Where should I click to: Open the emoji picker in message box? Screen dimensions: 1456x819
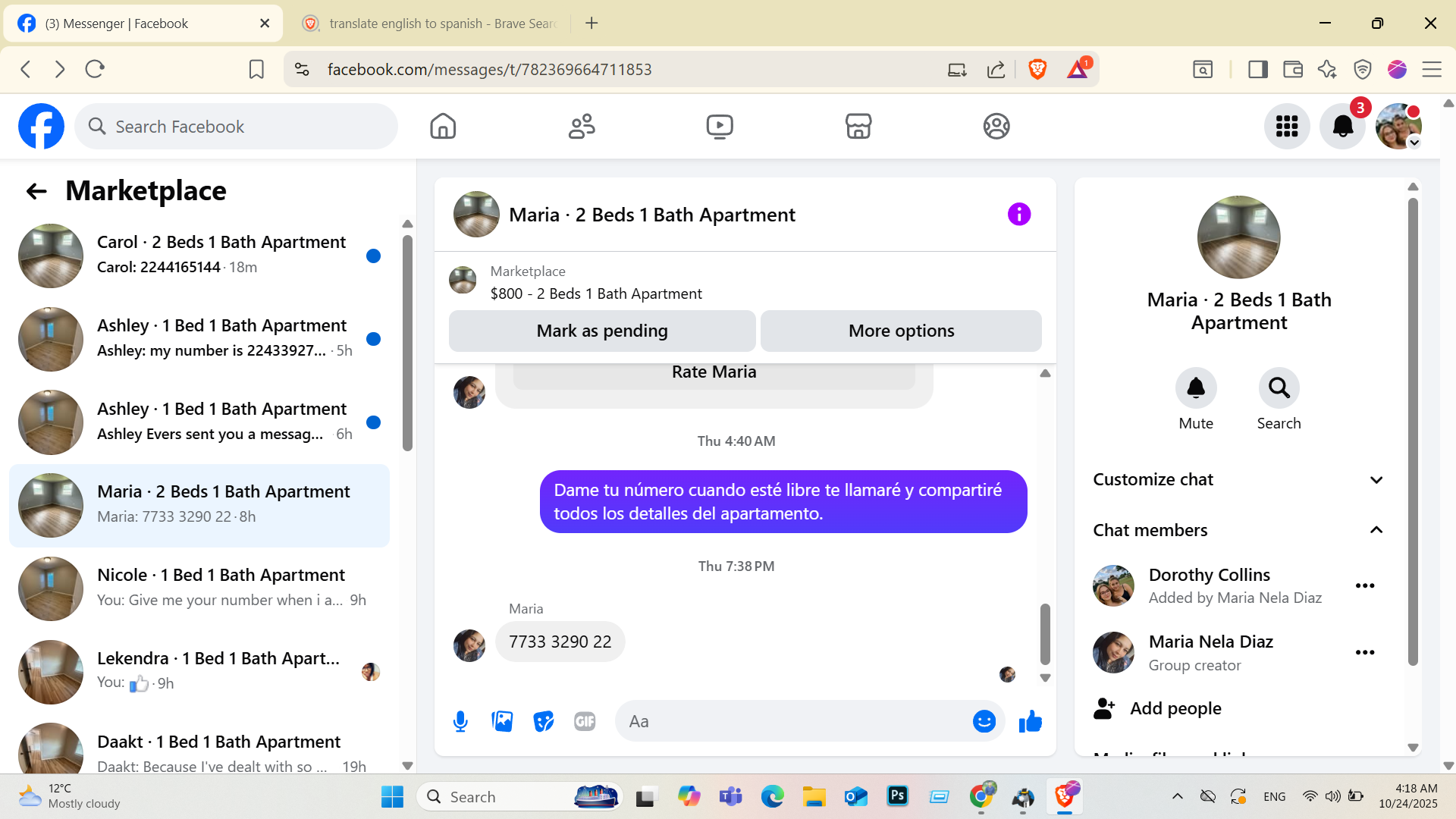point(984,721)
